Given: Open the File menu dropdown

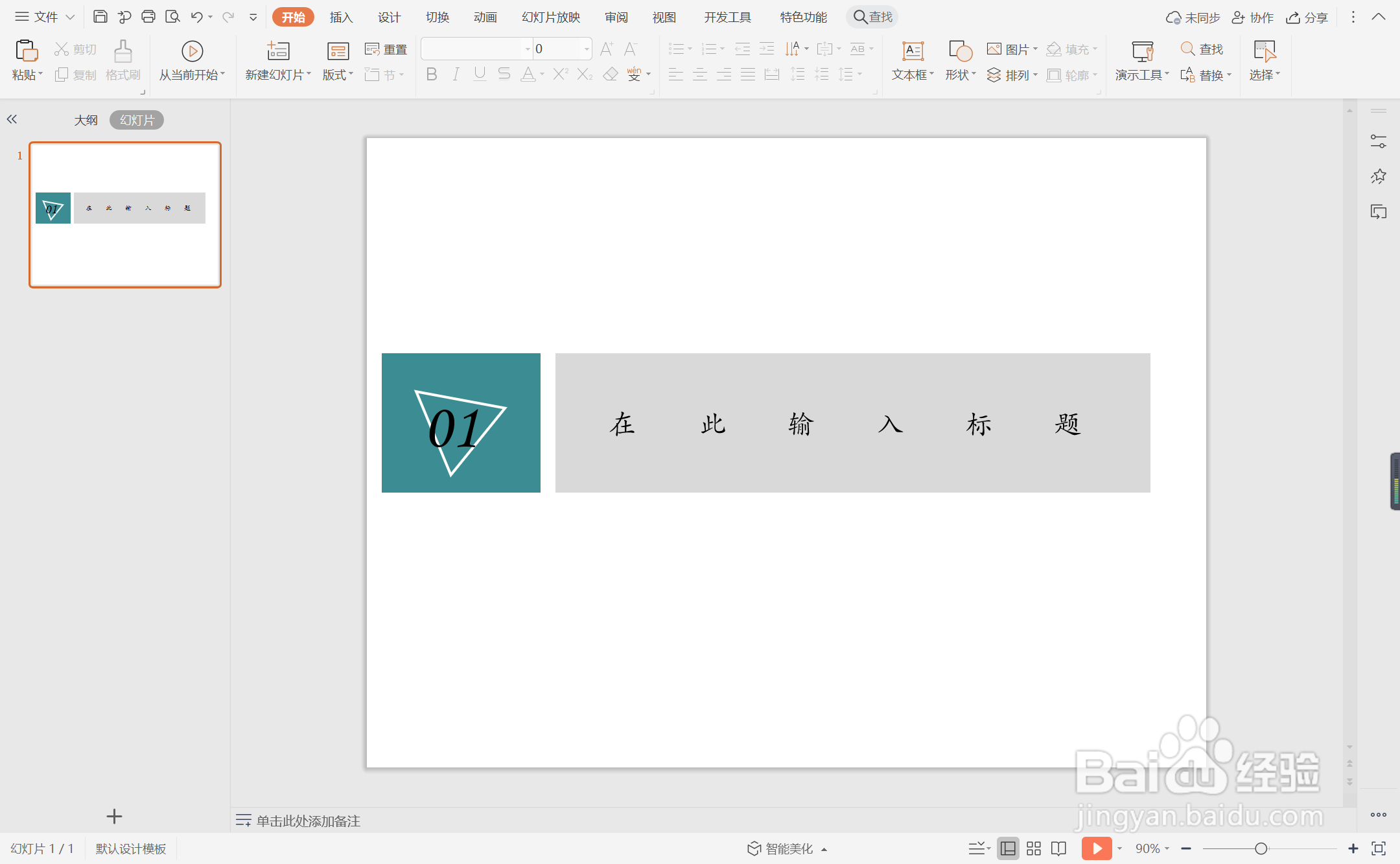Looking at the screenshot, I should click(x=45, y=17).
